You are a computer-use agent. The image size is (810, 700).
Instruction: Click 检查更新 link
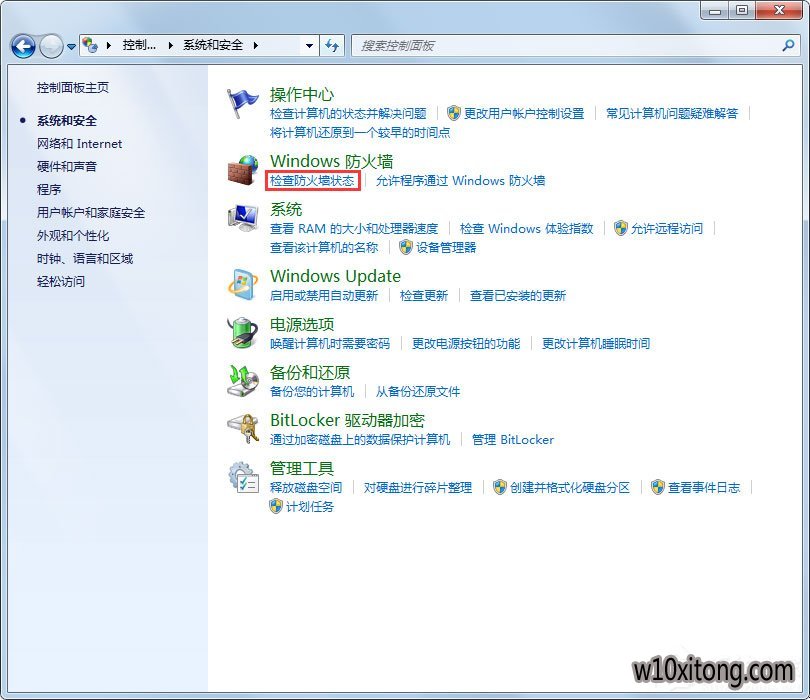point(424,295)
